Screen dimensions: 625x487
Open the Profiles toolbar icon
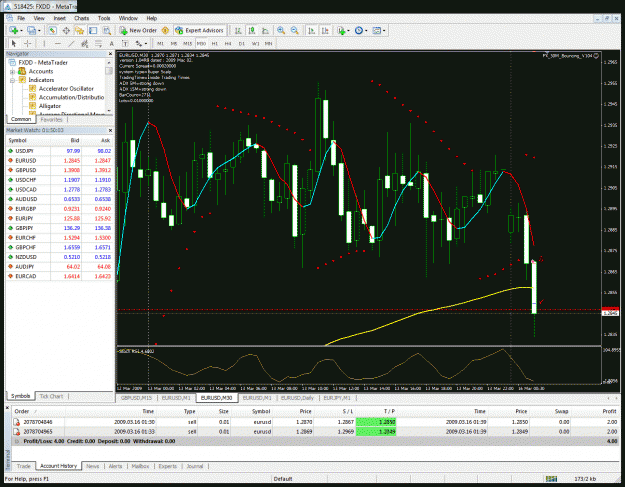(31, 30)
